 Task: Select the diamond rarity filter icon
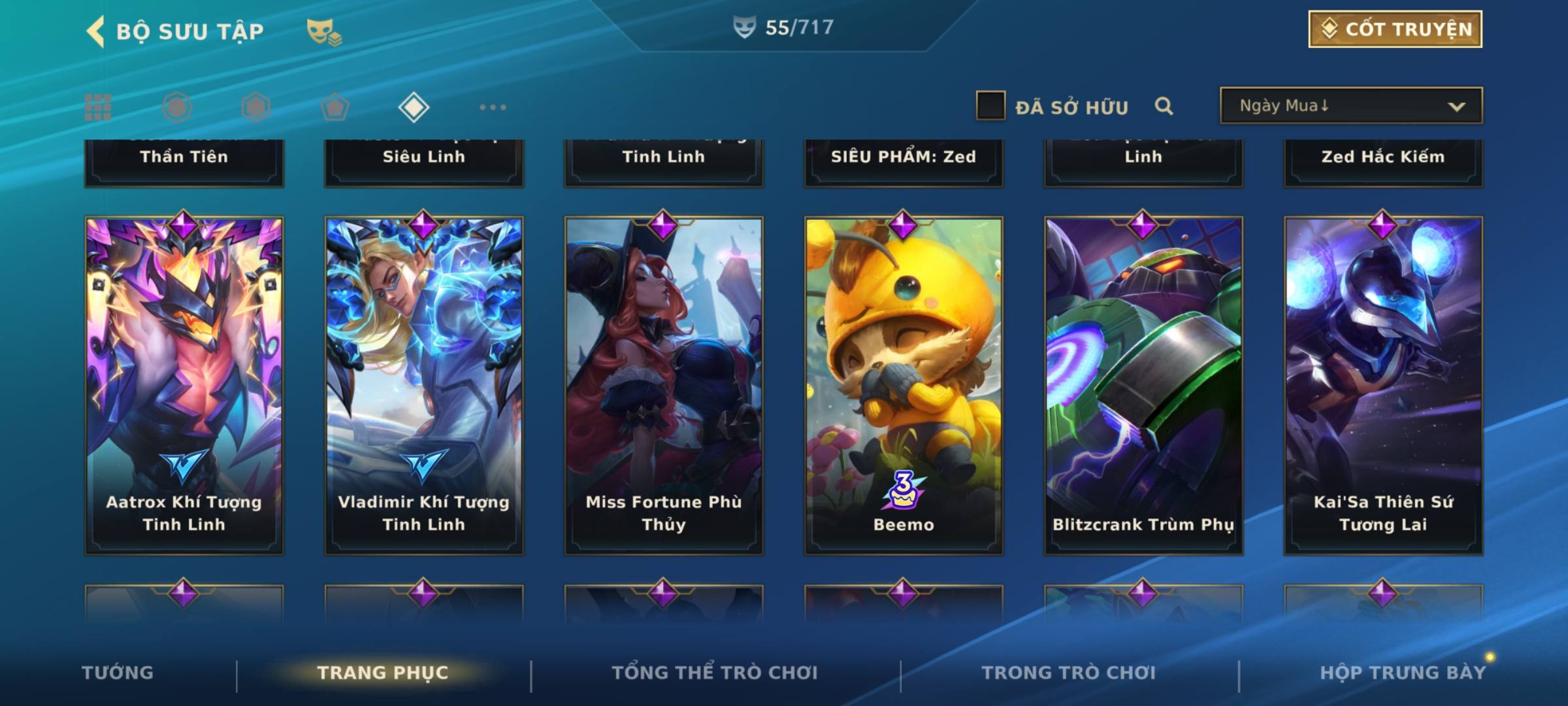point(414,107)
